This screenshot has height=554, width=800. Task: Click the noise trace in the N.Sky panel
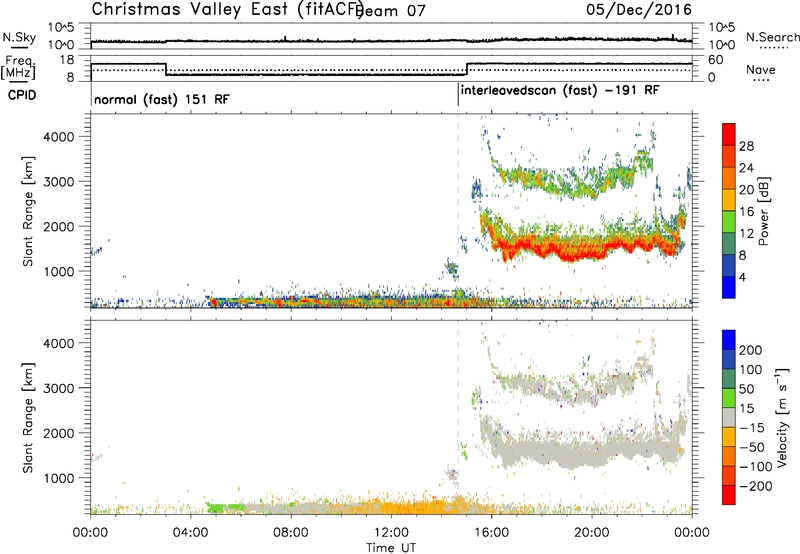tap(391, 40)
